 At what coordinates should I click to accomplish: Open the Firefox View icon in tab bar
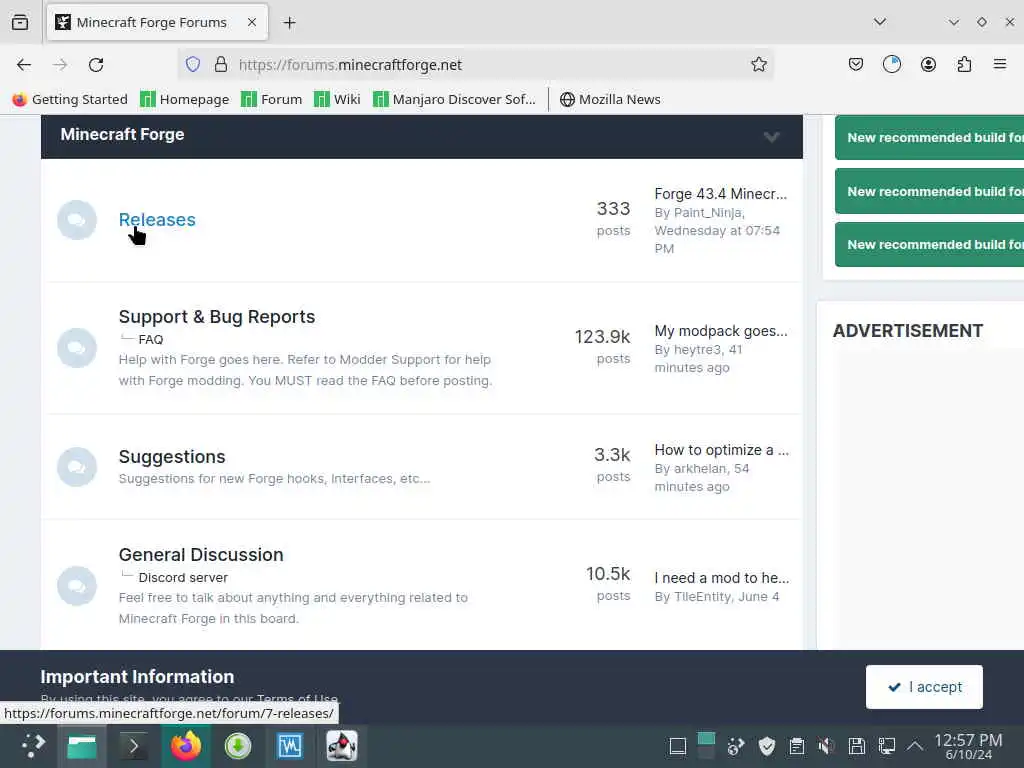(20, 22)
